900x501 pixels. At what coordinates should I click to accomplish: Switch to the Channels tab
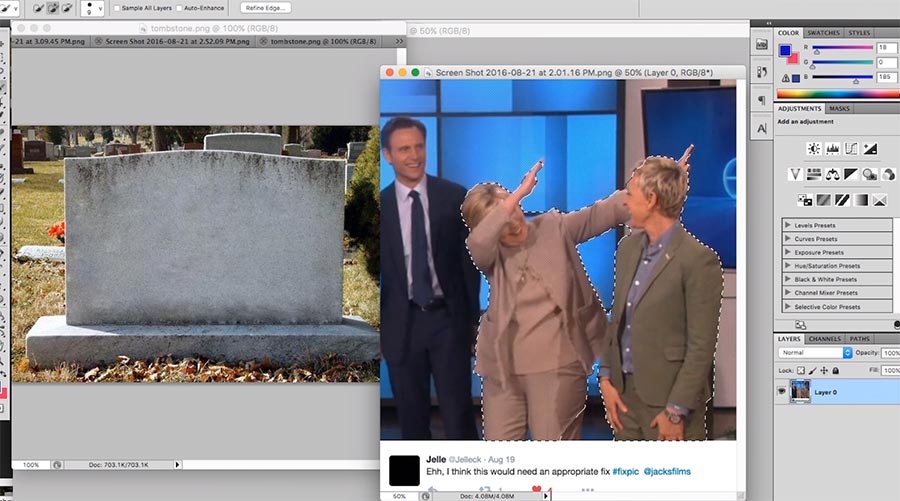coord(825,339)
